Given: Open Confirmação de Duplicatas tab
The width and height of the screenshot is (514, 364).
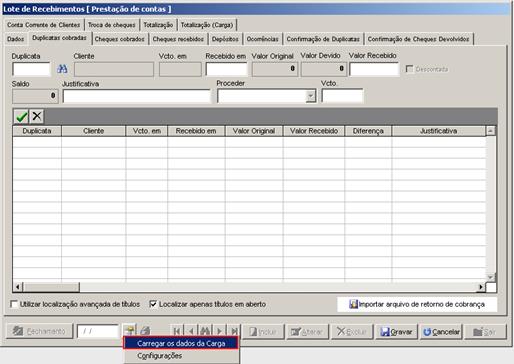Looking at the screenshot, I should click(x=323, y=39).
